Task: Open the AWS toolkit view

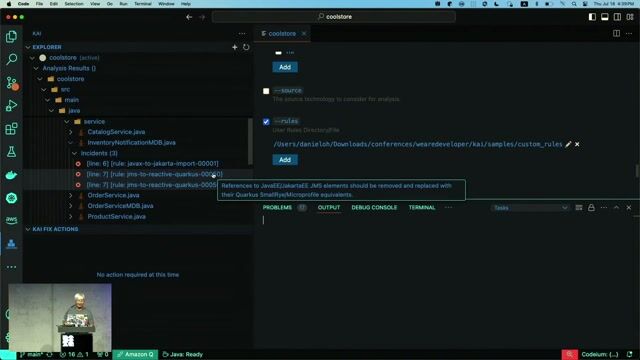Action: click(x=11, y=220)
